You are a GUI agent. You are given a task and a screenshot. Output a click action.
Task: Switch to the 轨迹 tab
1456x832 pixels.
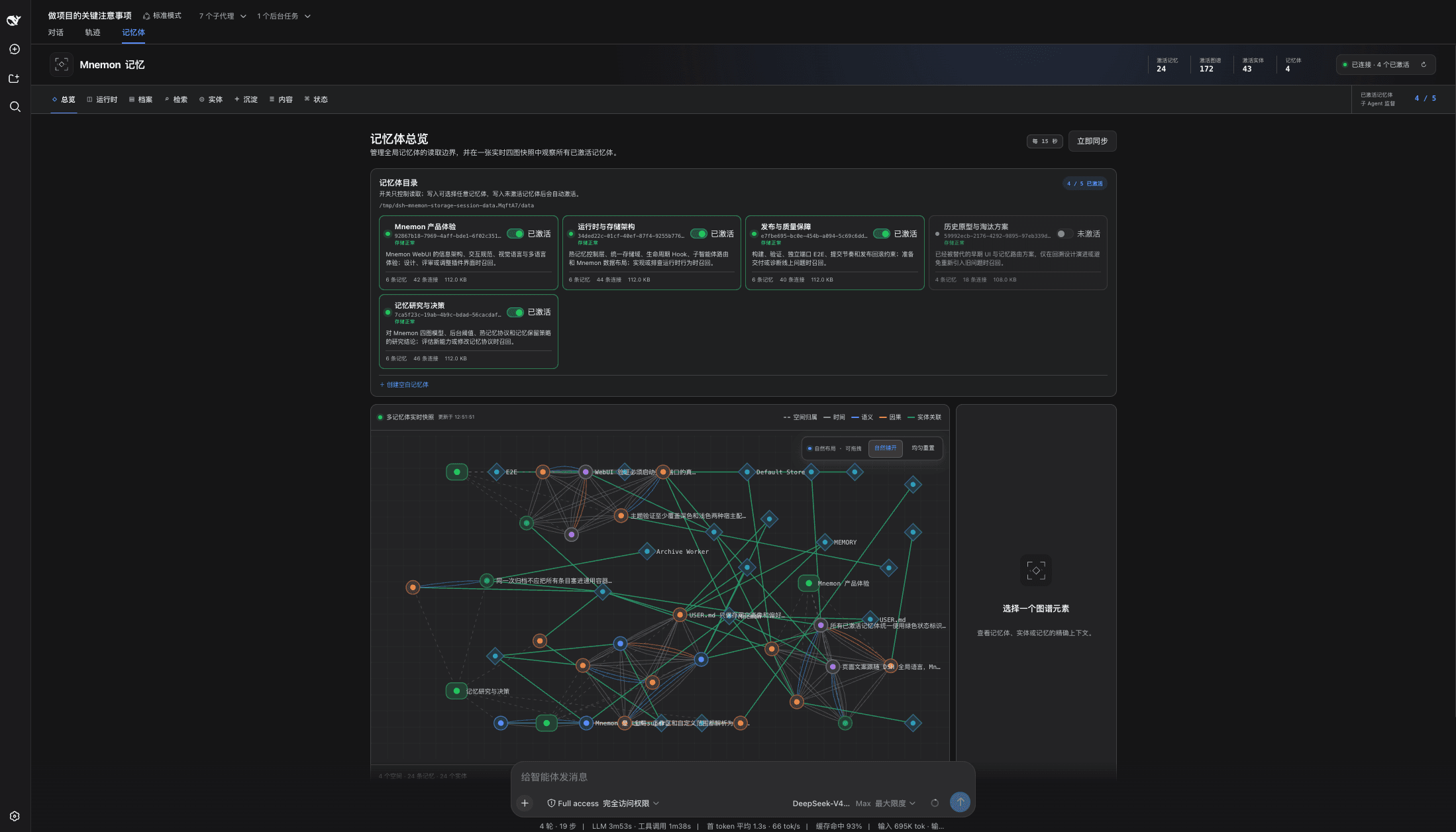point(93,32)
